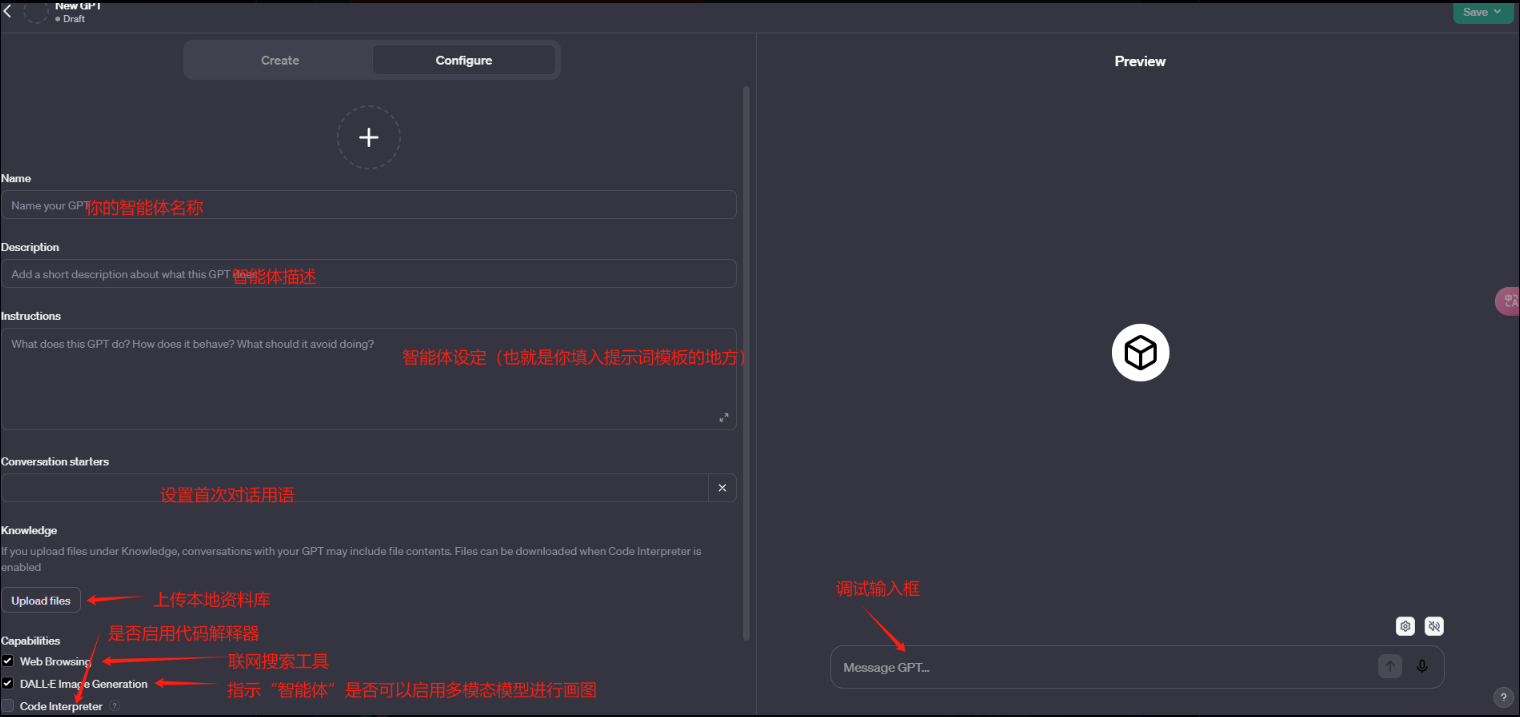This screenshot has width=1520, height=717.
Task: Click the Knowledge section label
Action: (29, 530)
